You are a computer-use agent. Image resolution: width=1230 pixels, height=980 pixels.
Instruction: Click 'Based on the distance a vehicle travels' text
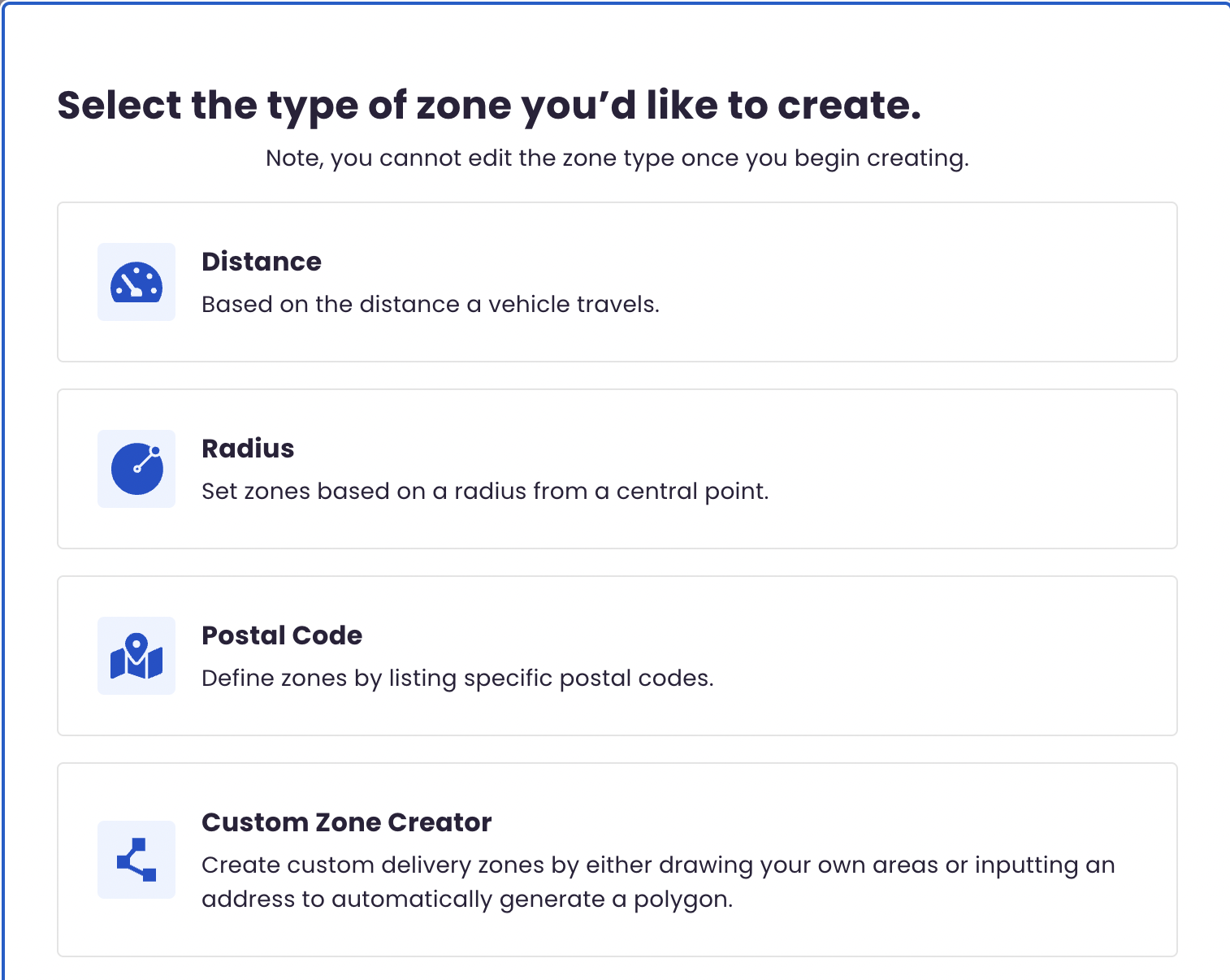coord(431,304)
